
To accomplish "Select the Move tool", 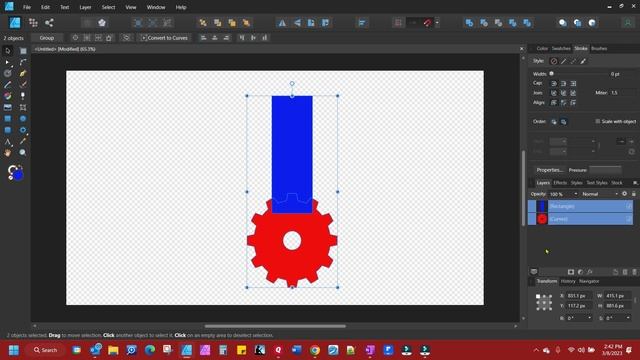I will [8, 51].
